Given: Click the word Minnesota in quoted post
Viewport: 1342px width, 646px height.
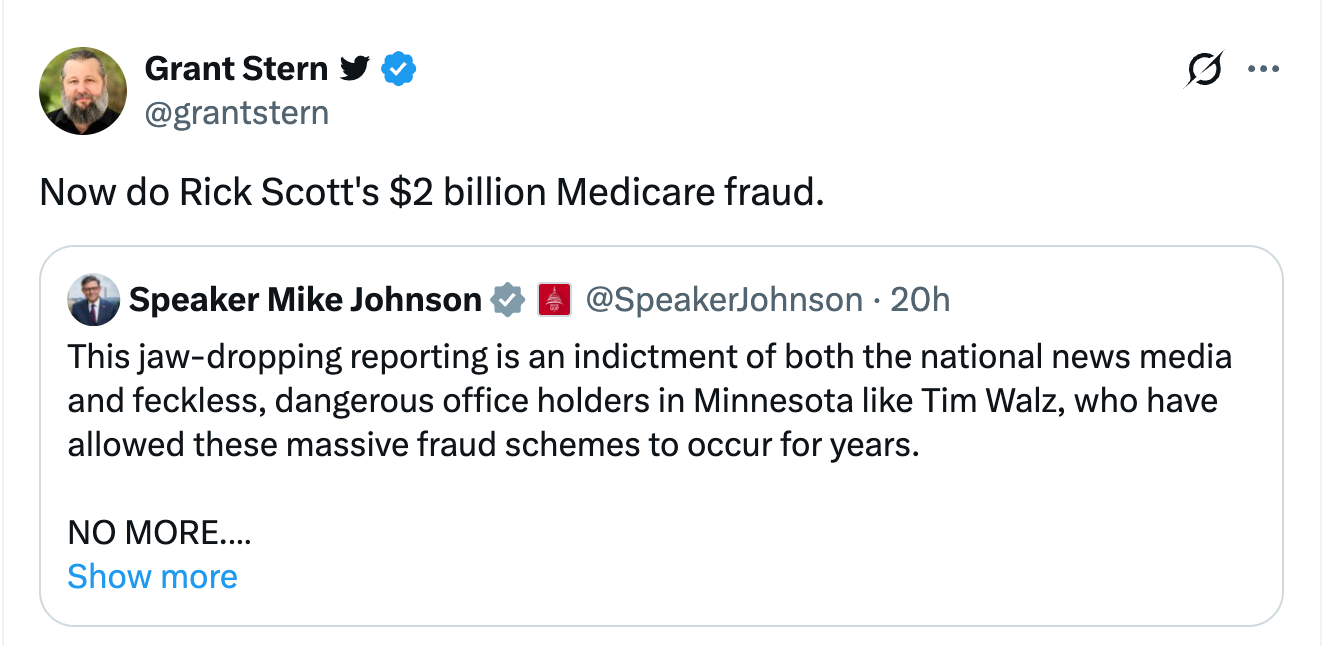Looking at the screenshot, I should tap(779, 401).
